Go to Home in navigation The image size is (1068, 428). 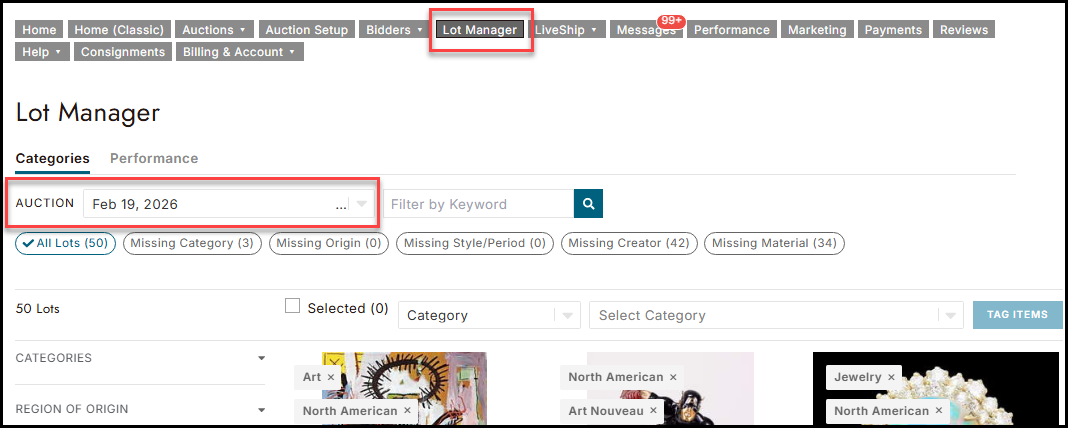click(40, 30)
